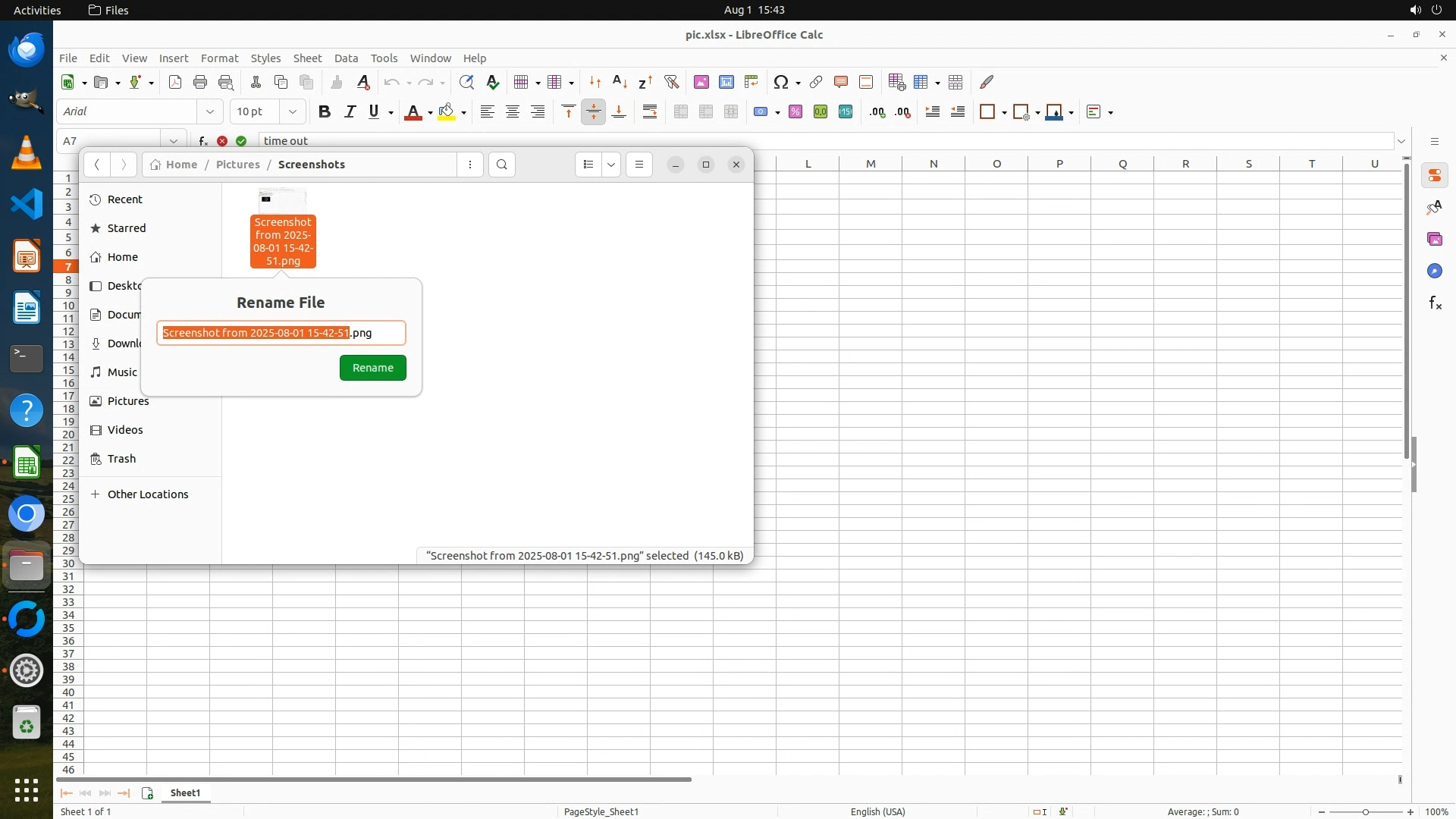Click the green Rename button
The height and width of the screenshot is (819, 1456).
coord(372,368)
